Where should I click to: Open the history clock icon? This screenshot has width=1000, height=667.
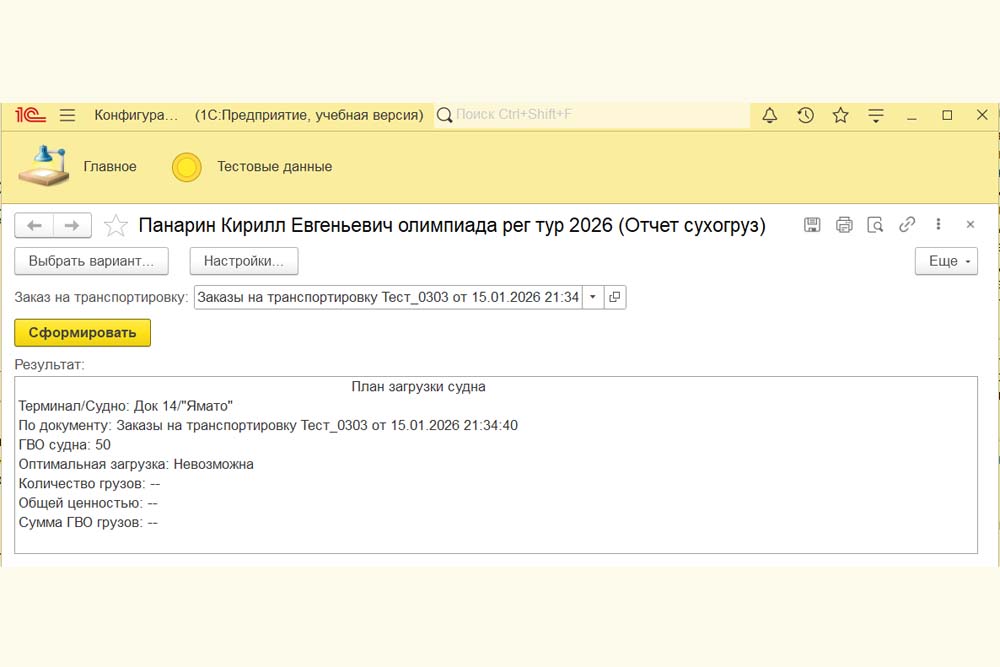tap(805, 115)
